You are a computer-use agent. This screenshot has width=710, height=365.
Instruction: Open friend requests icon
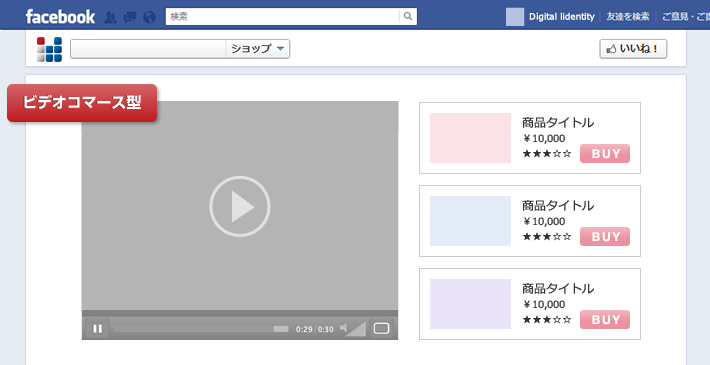click(x=110, y=17)
